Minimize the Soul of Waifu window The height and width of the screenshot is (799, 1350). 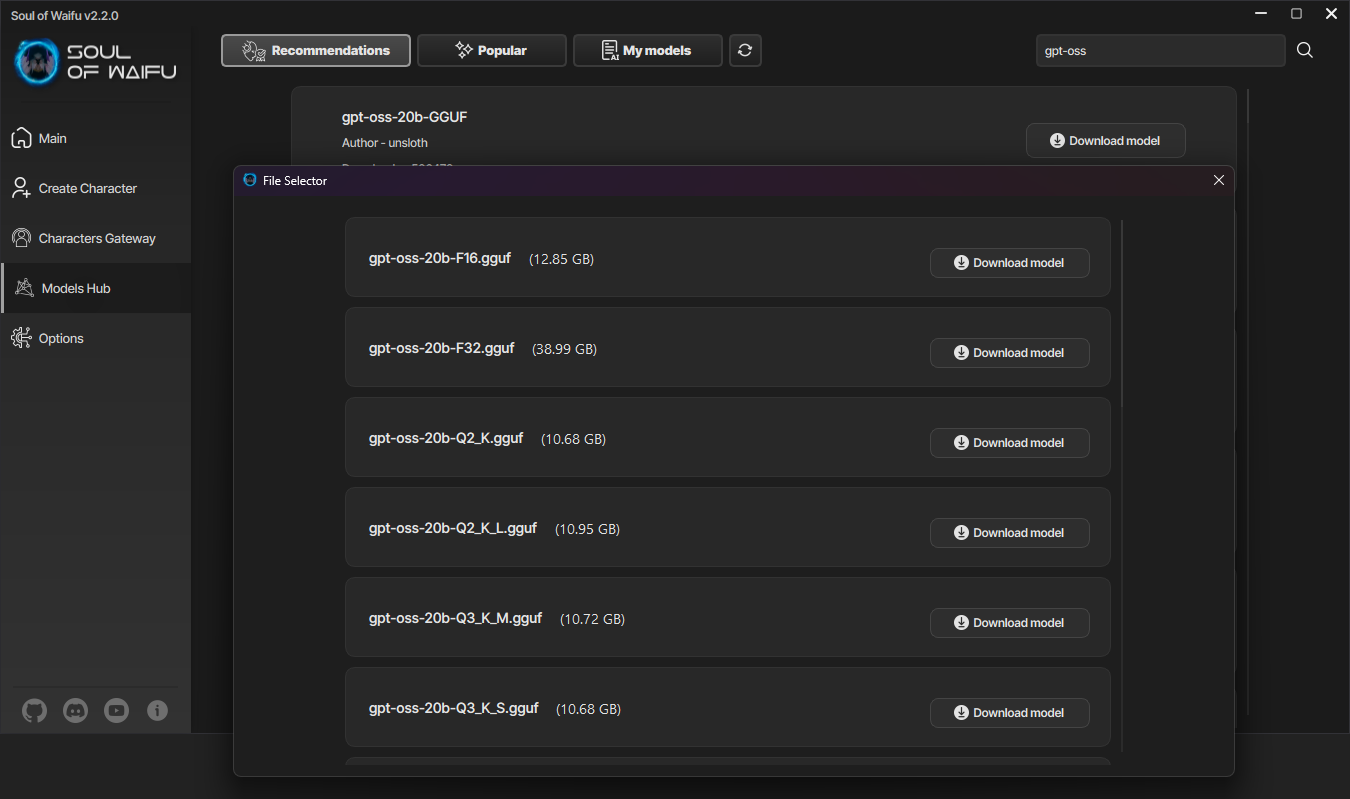point(1262,13)
